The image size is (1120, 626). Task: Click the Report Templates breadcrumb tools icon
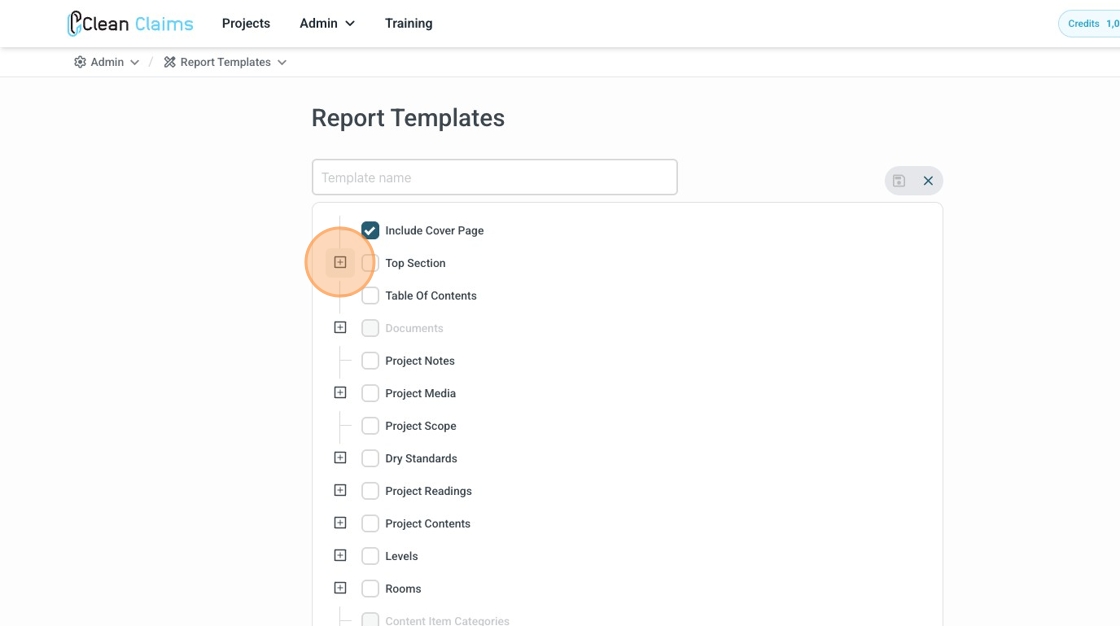[x=170, y=62]
